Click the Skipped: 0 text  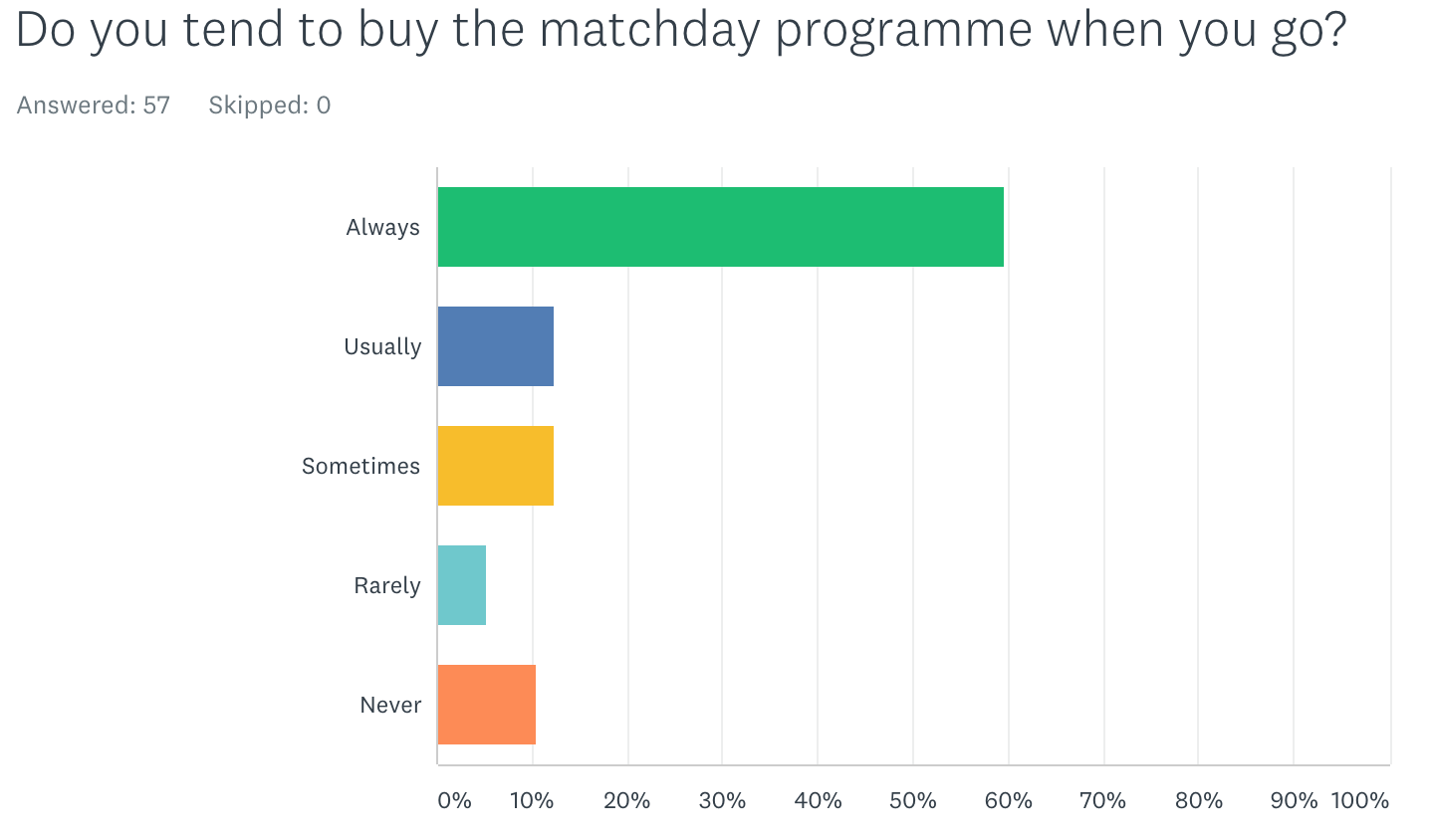coord(269,105)
